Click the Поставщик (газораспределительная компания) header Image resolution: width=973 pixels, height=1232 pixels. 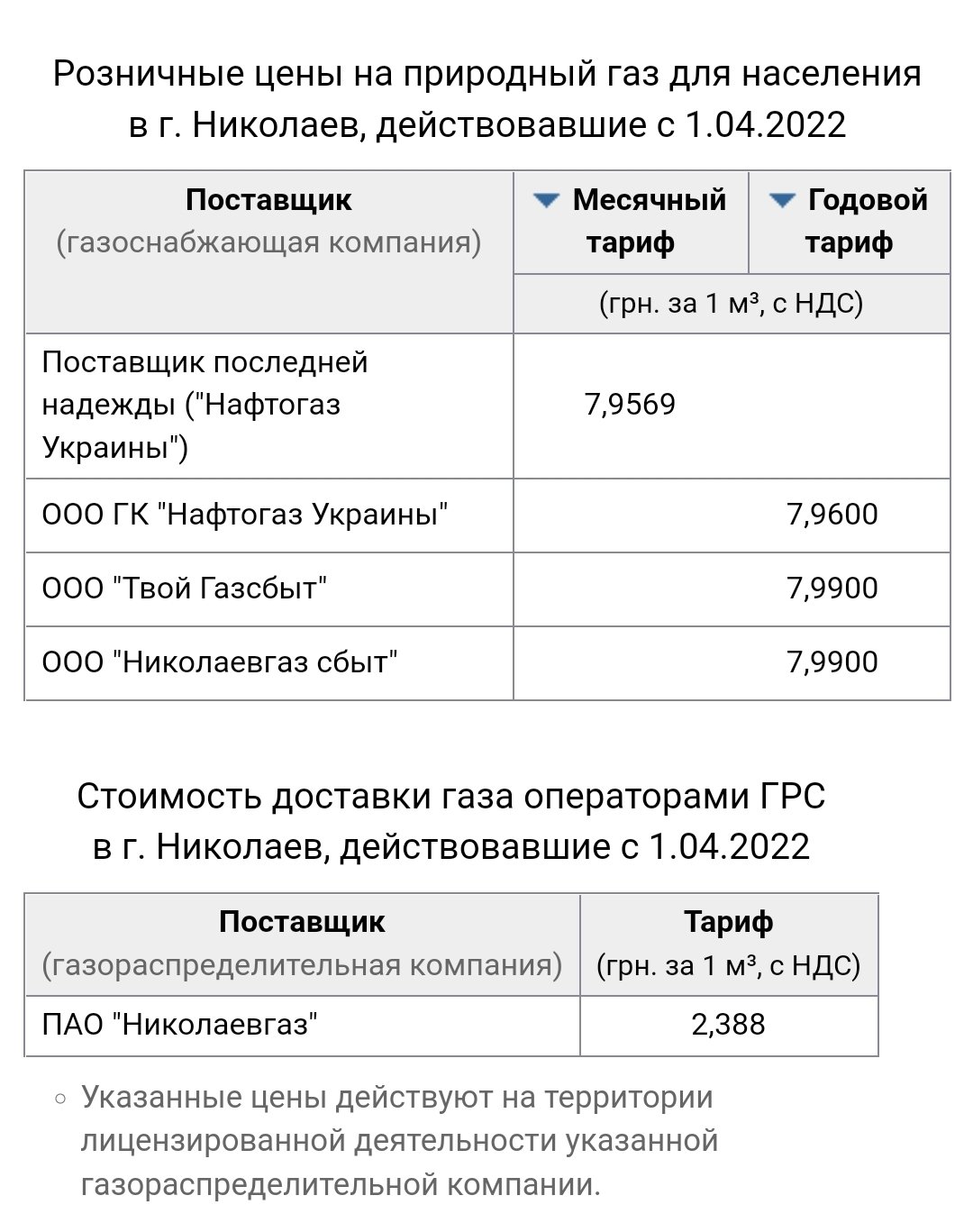coord(302,944)
